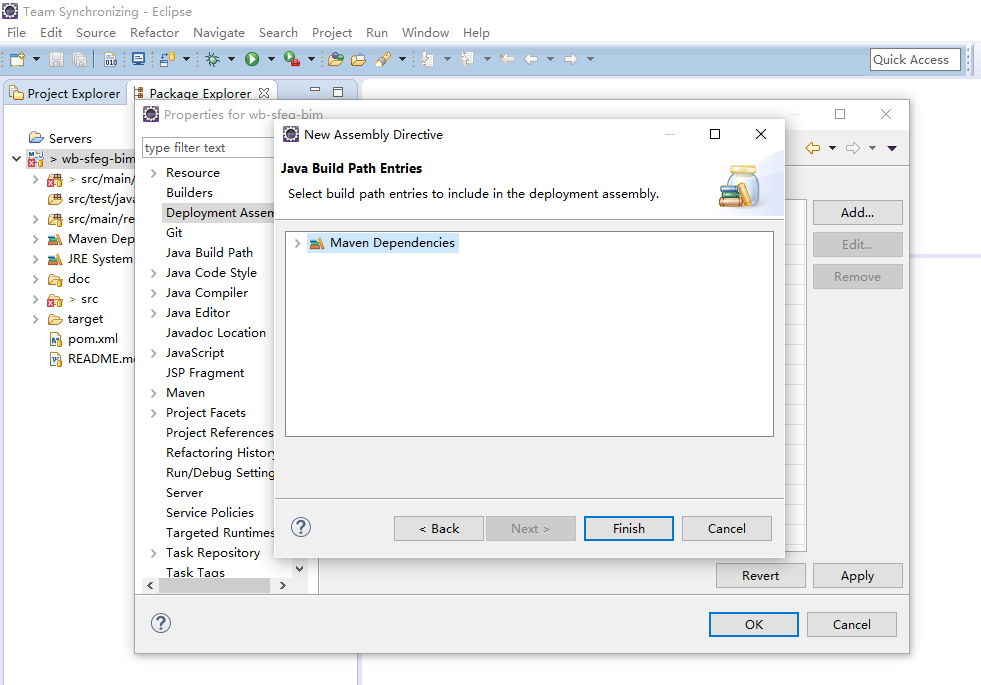
Task: Click the Debug bug toolbar icon
Action: [x=213, y=59]
